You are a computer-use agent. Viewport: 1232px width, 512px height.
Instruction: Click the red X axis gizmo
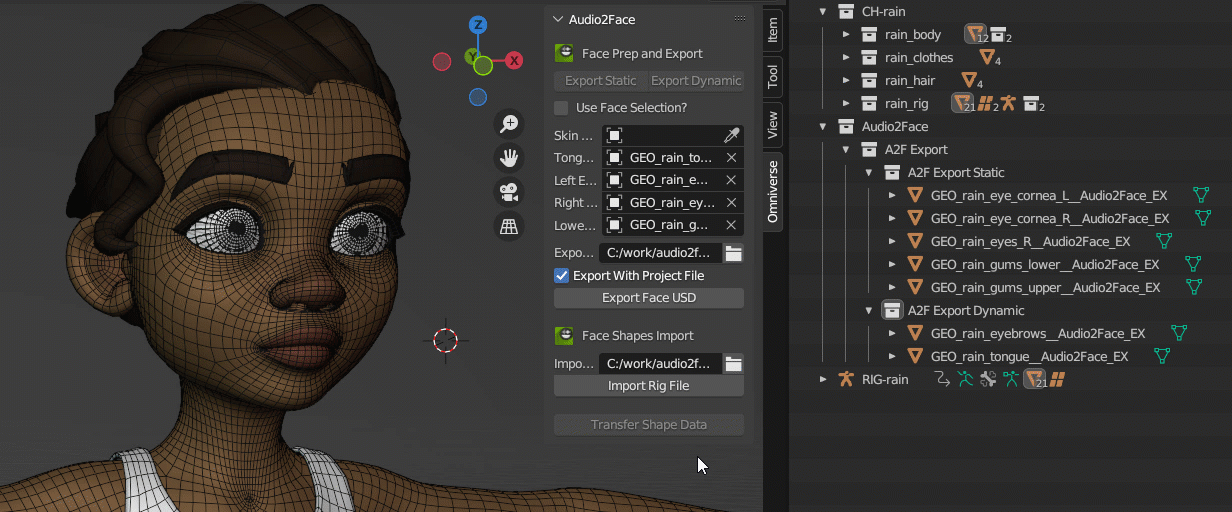[x=514, y=61]
